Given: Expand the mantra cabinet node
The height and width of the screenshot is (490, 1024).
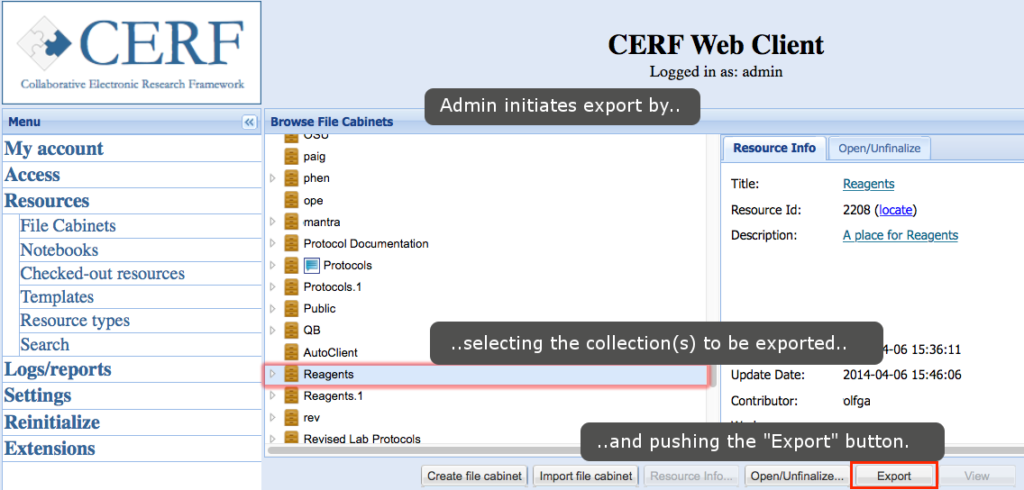Looking at the screenshot, I should [x=273, y=221].
